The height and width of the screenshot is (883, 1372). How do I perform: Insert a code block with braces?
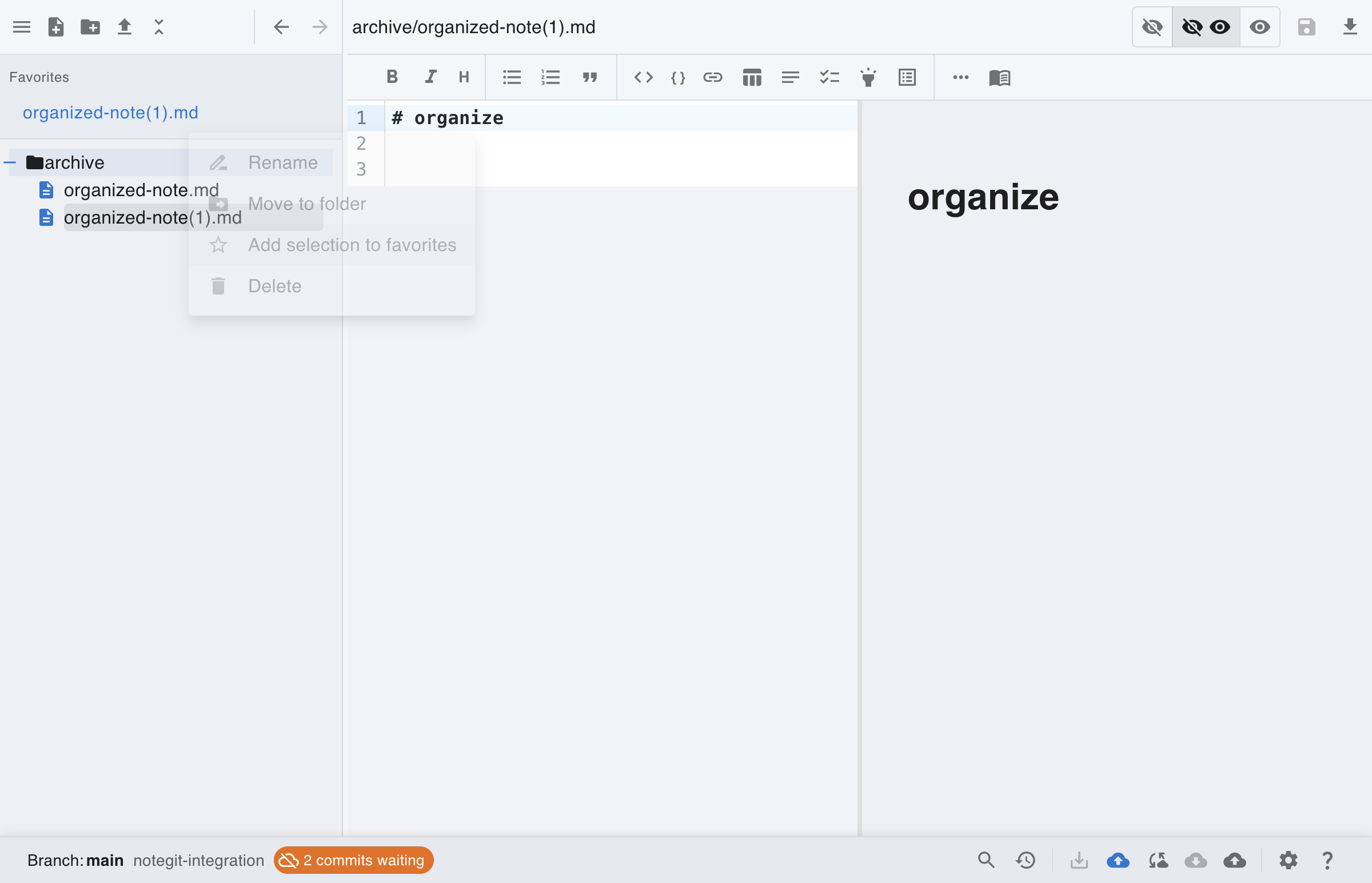tap(678, 77)
